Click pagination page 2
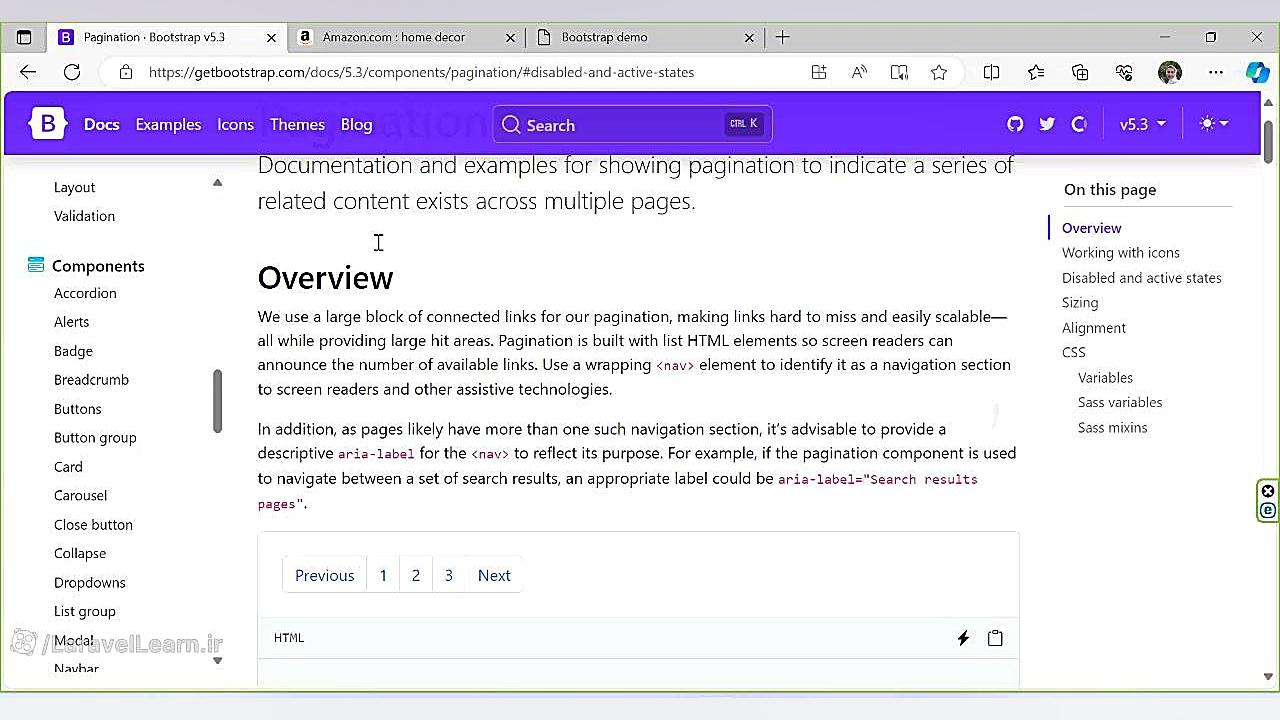Image resolution: width=1280 pixels, height=720 pixels. point(416,575)
